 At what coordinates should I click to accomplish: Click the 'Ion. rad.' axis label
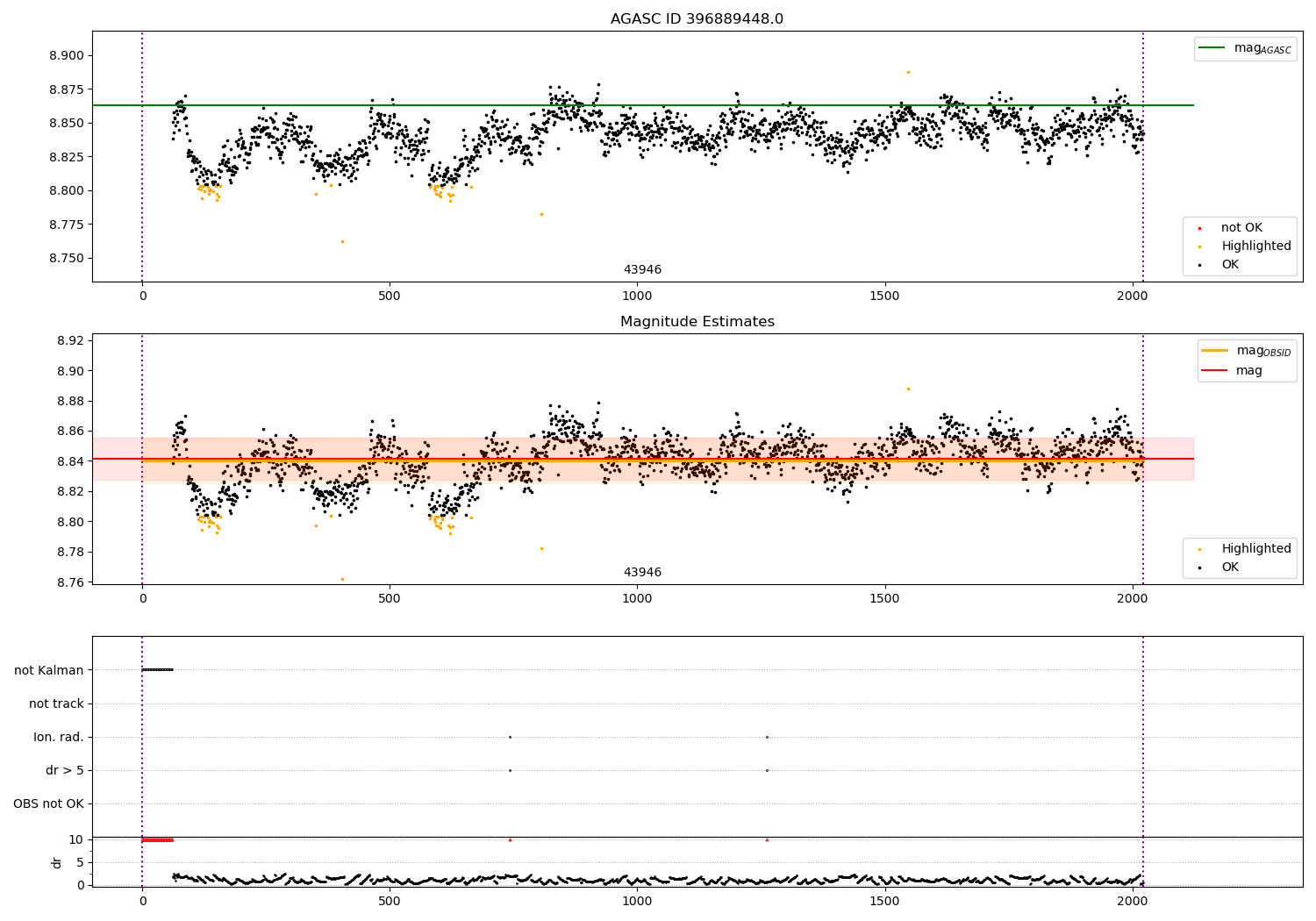(59, 737)
